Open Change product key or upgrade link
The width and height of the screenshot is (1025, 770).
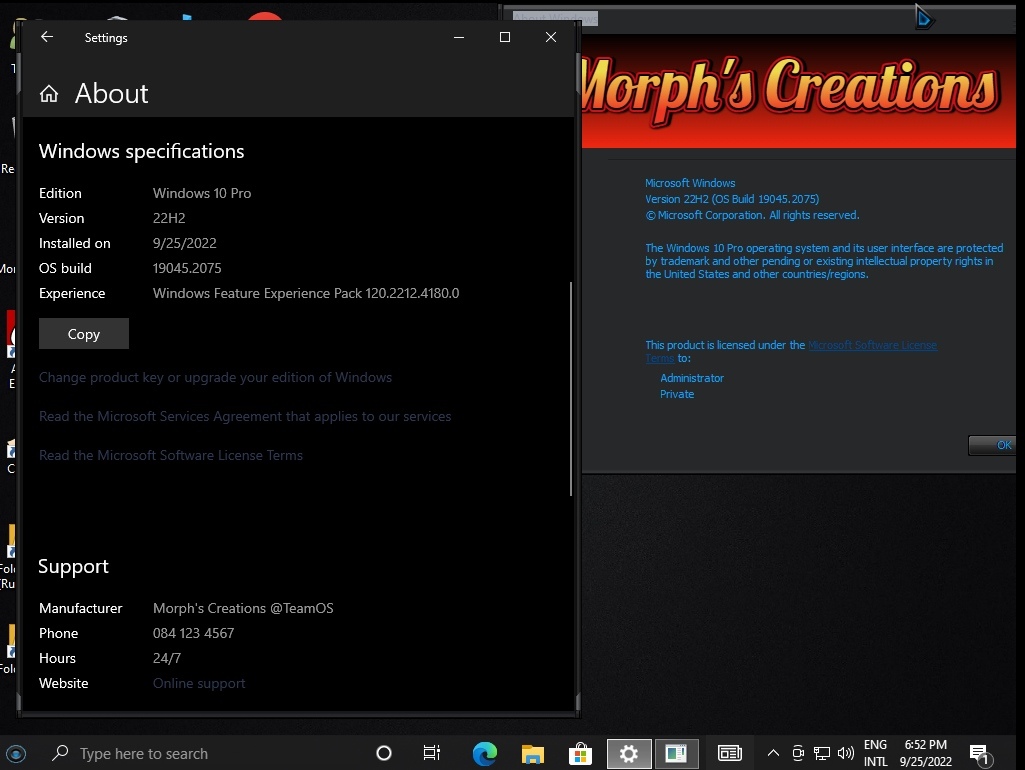[215, 377]
